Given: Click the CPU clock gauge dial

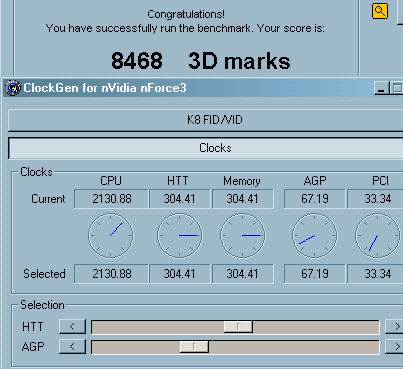Looking at the screenshot, I should coord(111,236).
